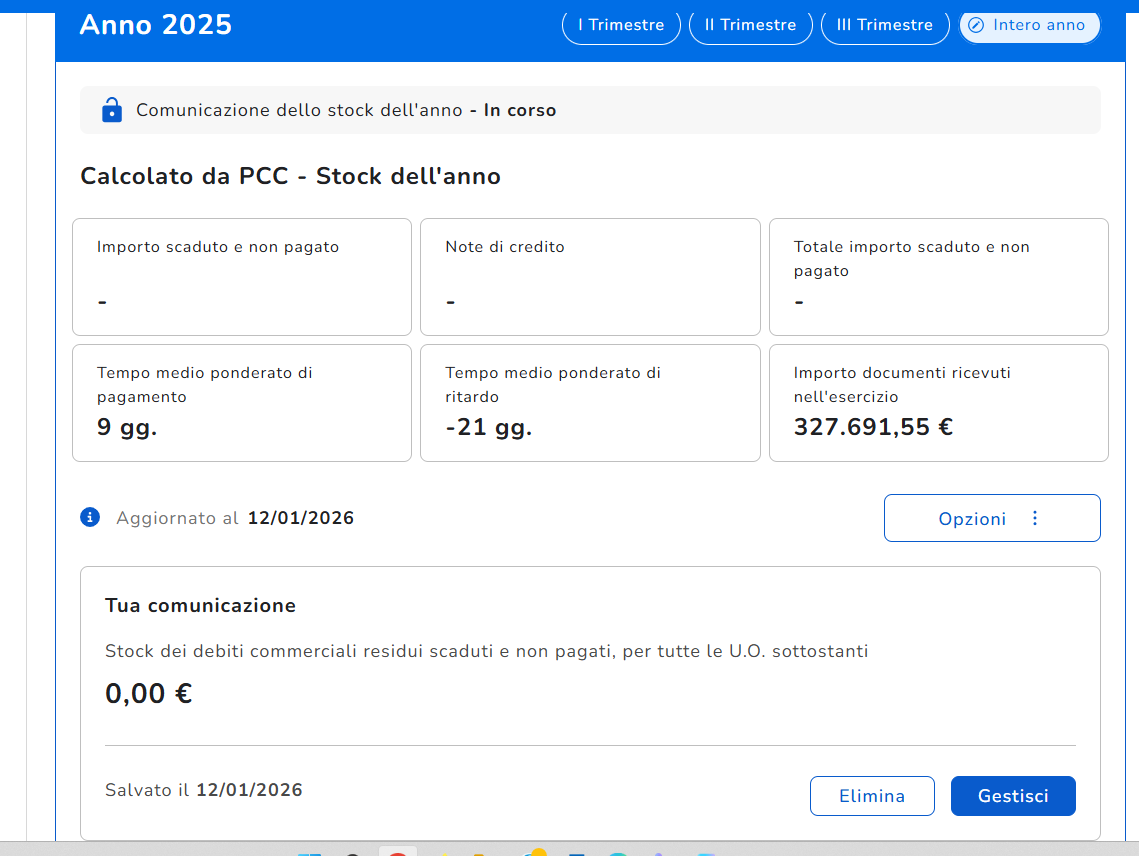This screenshot has width=1139, height=856.
Task: Click the Elimina button
Action: (871, 796)
